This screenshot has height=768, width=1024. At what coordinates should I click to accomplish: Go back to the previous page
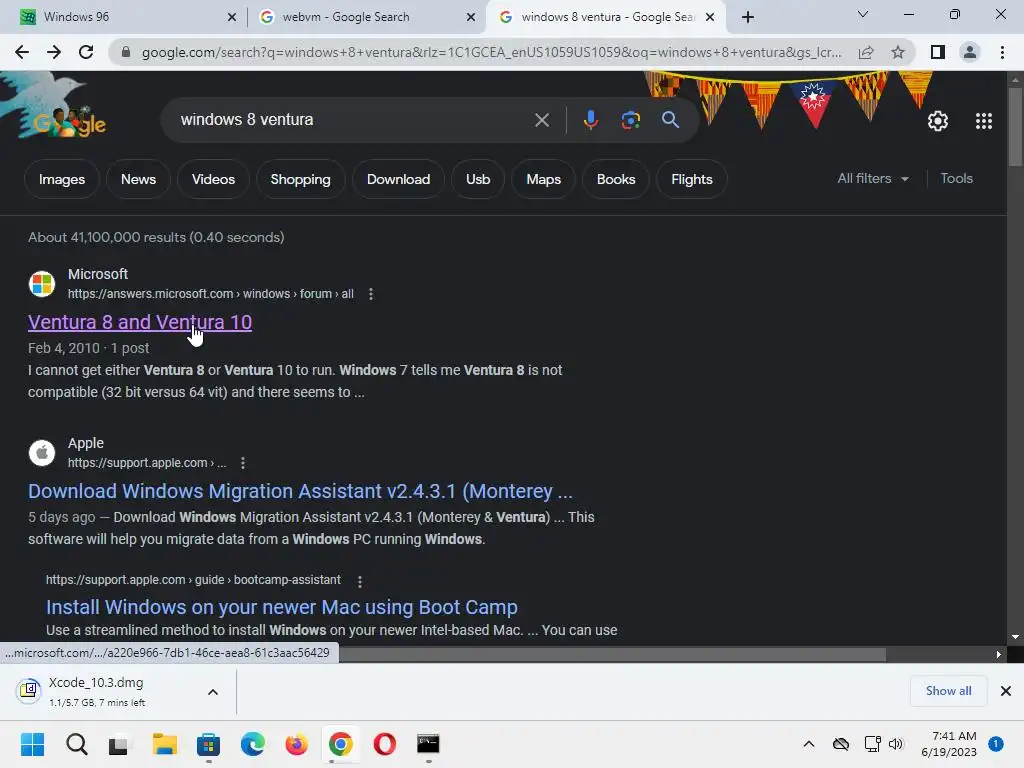coord(22,52)
